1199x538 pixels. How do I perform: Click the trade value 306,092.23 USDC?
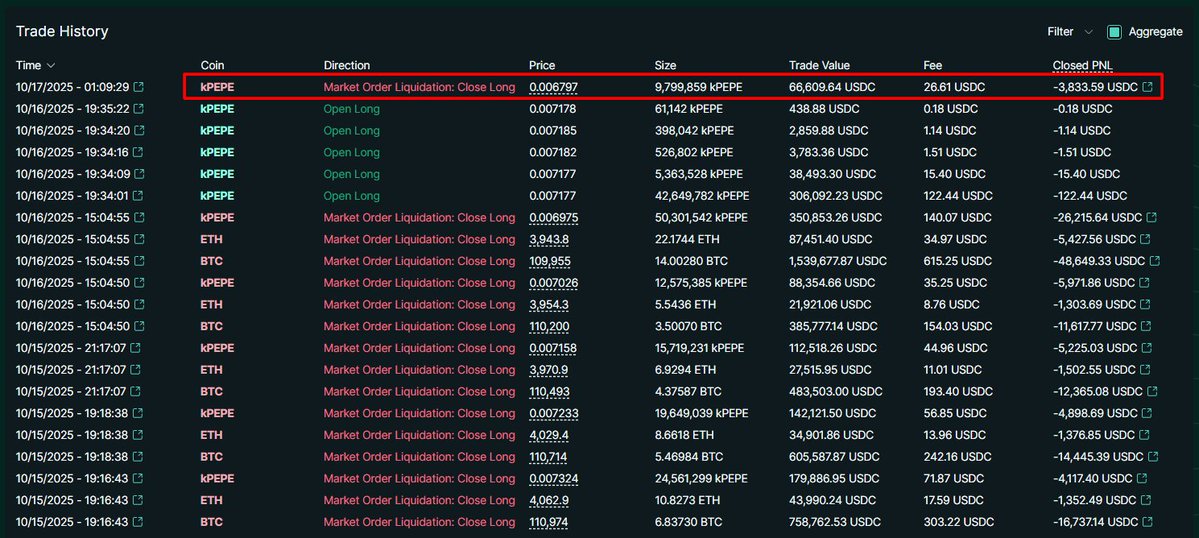(x=834, y=196)
